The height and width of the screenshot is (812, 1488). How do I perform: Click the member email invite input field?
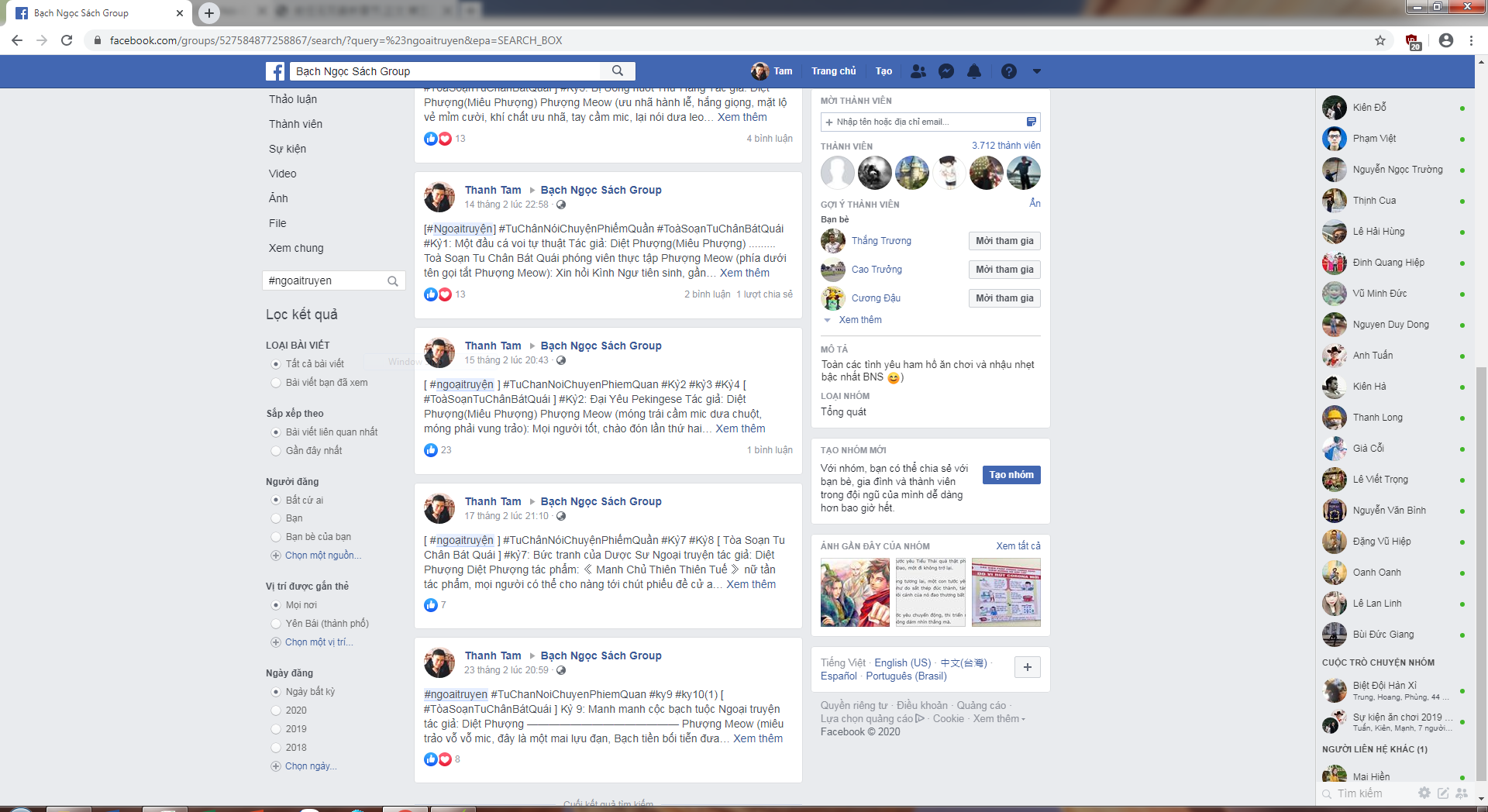(x=922, y=122)
